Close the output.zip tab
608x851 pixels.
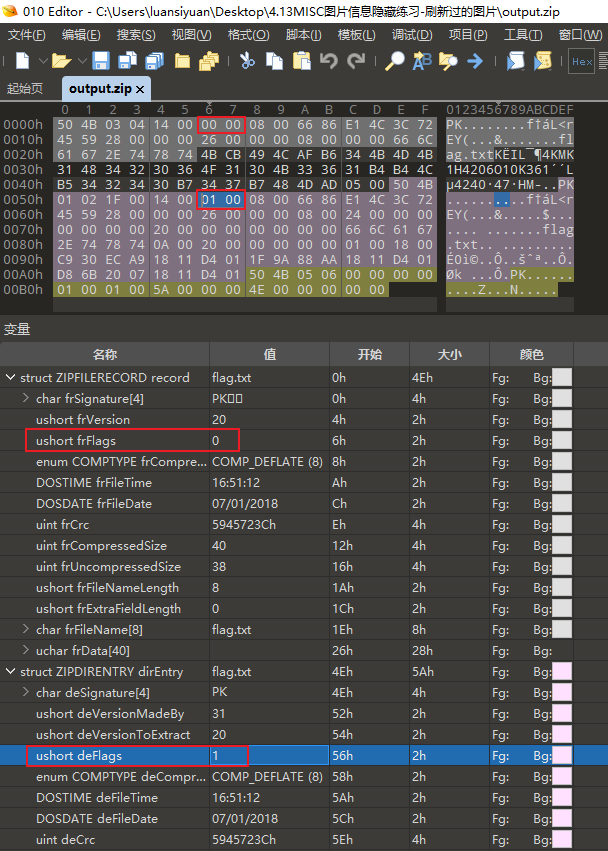pyautogui.click(x=140, y=89)
